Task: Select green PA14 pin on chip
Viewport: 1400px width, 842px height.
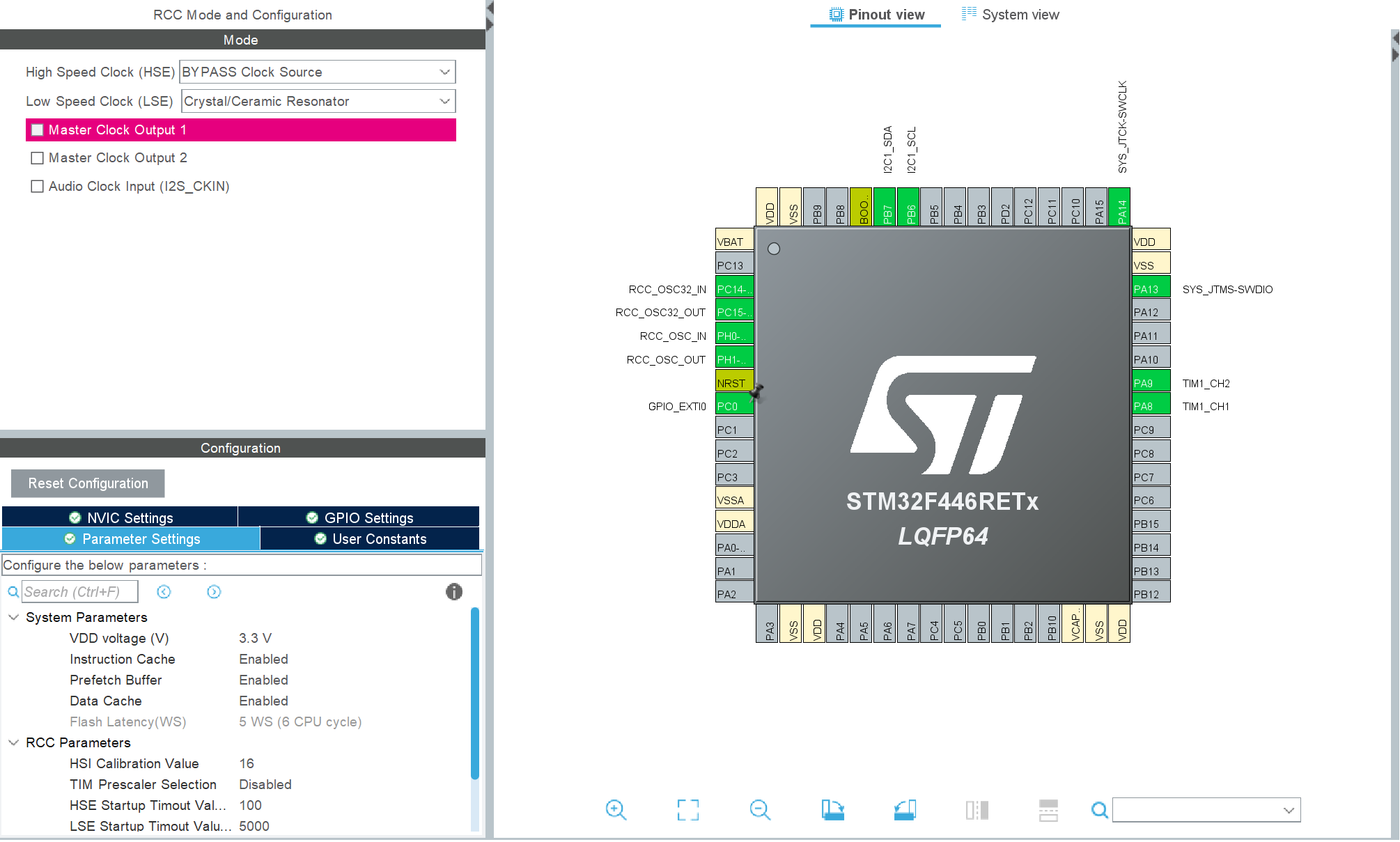Action: click(1119, 207)
